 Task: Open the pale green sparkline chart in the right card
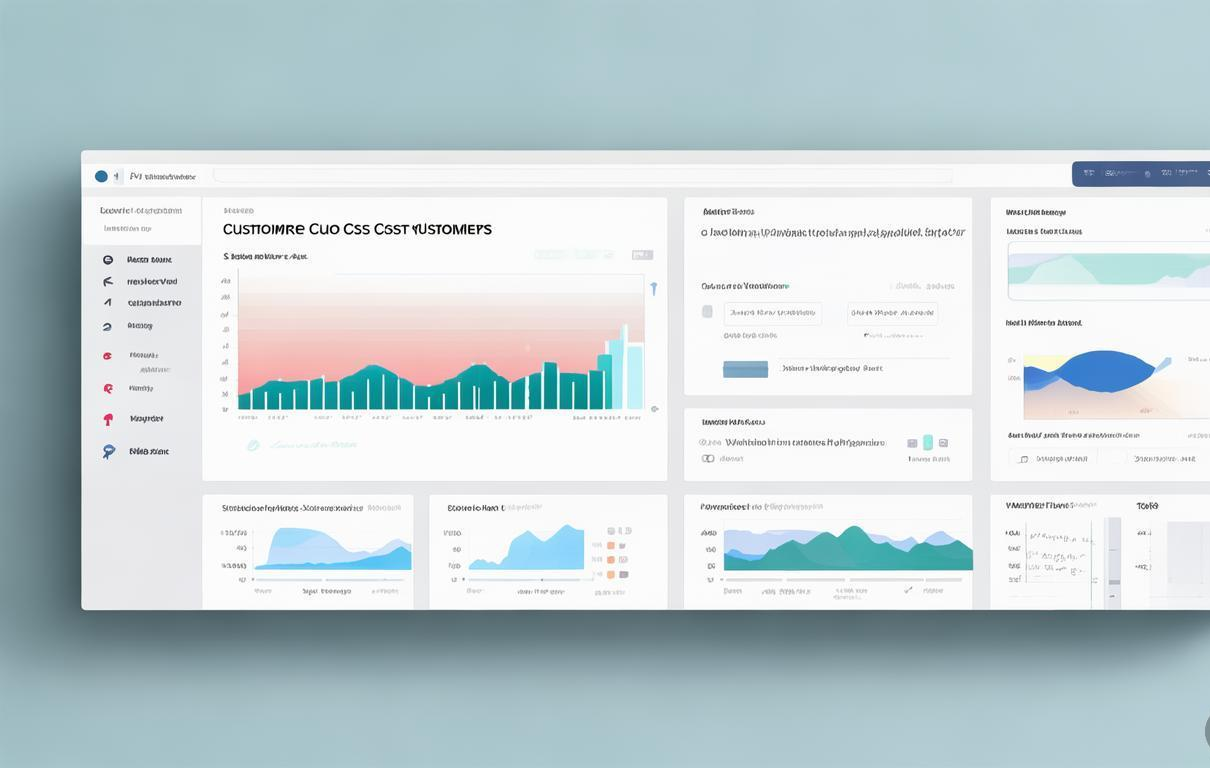click(x=1109, y=270)
